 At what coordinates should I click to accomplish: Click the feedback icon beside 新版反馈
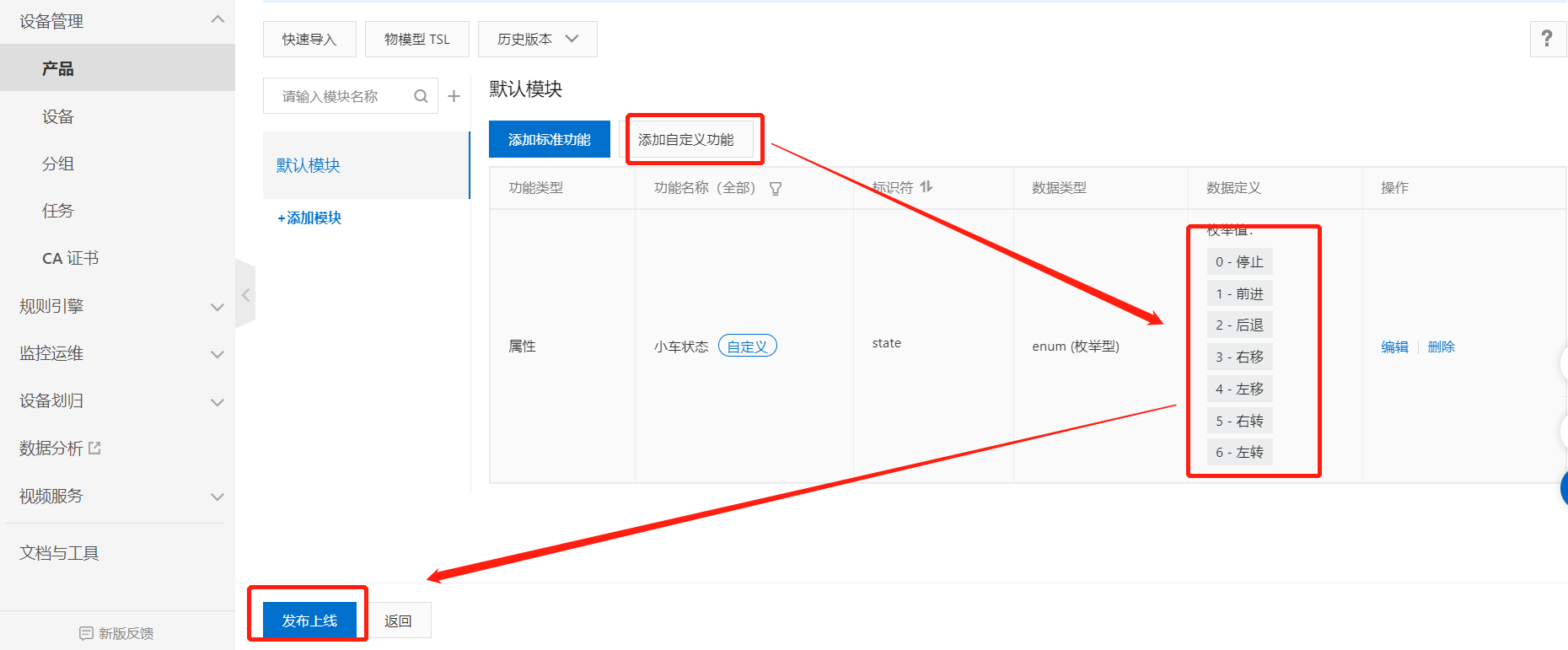[x=86, y=633]
